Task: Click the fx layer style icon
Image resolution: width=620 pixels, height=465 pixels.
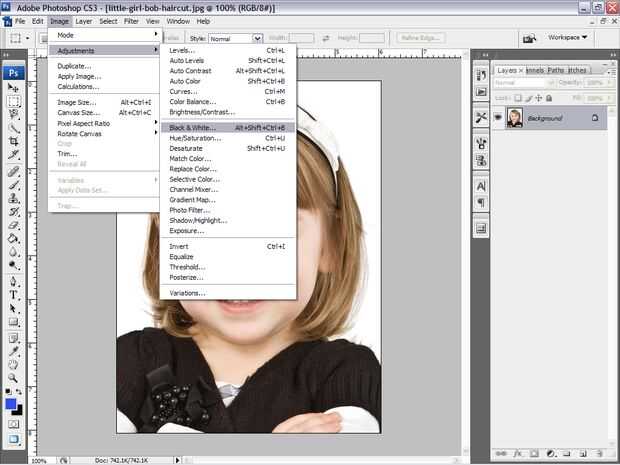Action: [518, 454]
